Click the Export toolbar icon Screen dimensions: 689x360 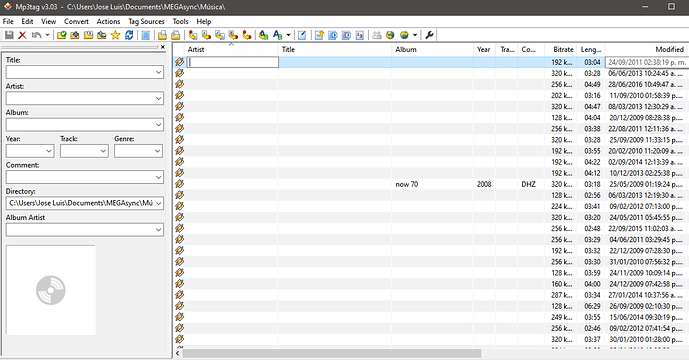click(319, 35)
